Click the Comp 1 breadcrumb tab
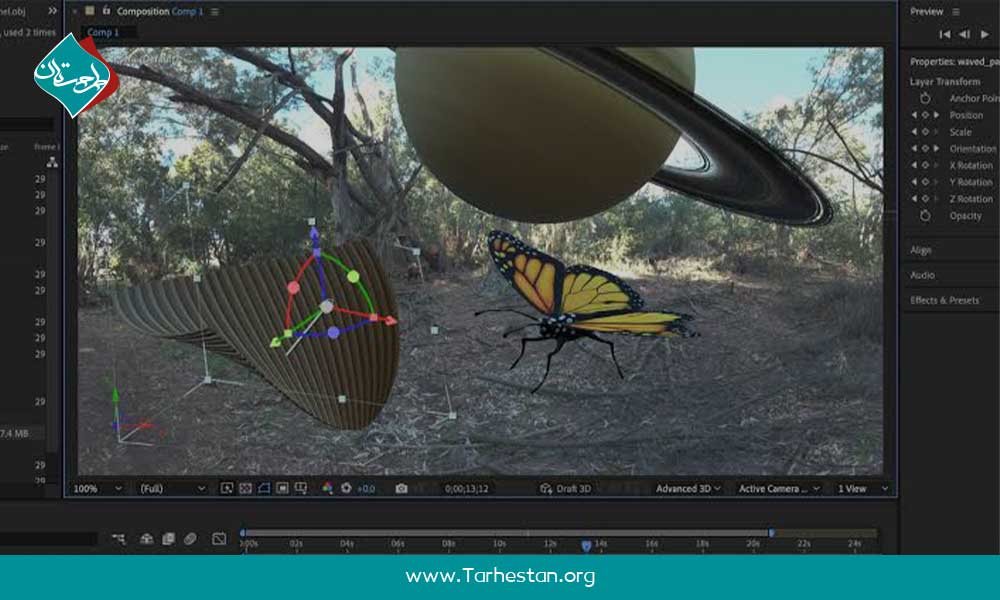1000x600 pixels. 103,32
